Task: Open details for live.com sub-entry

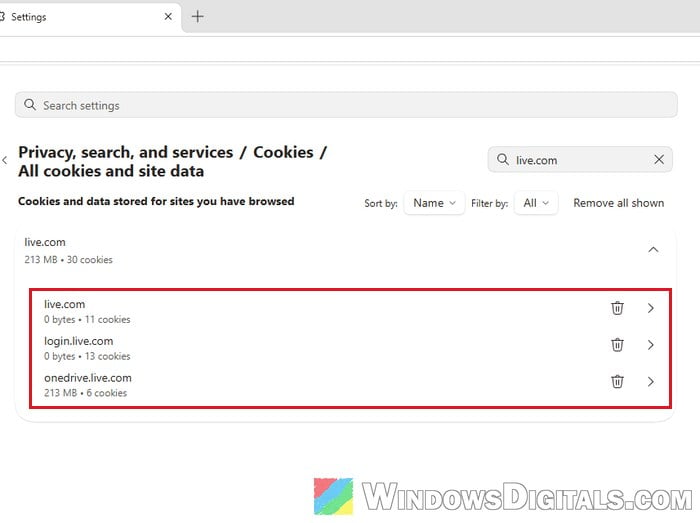Action: [651, 308]
